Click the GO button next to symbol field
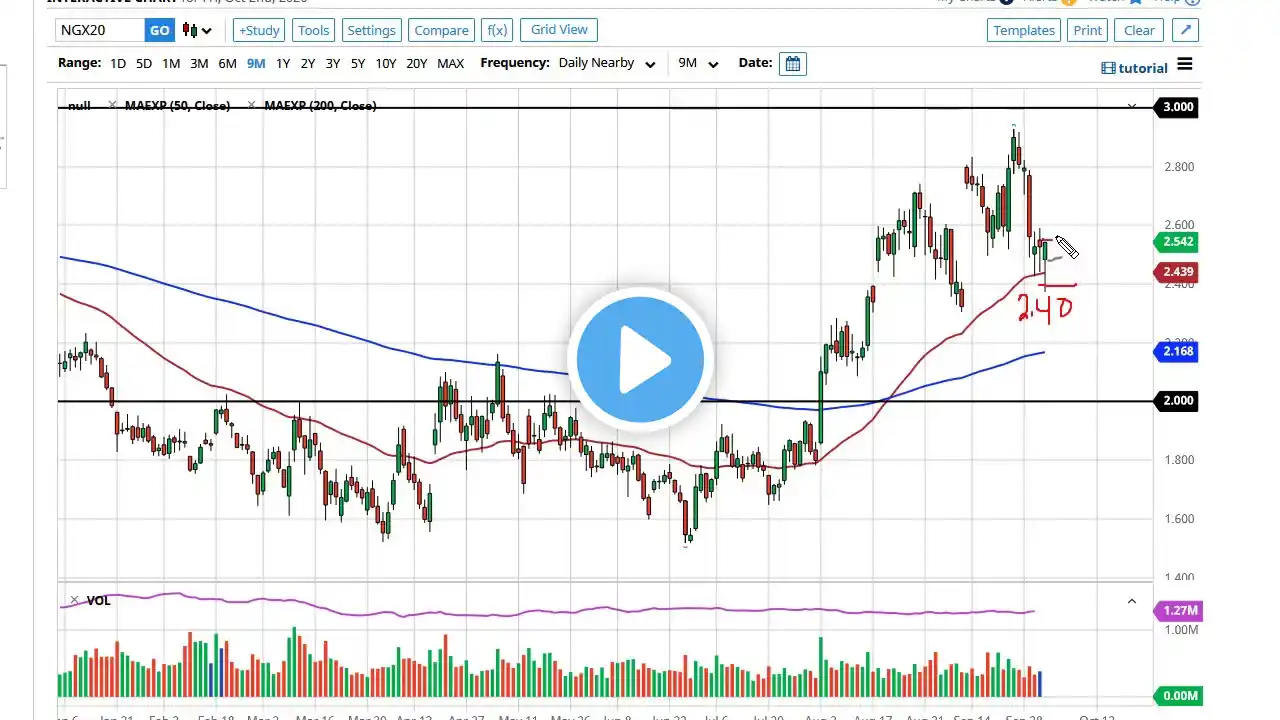 160,30
